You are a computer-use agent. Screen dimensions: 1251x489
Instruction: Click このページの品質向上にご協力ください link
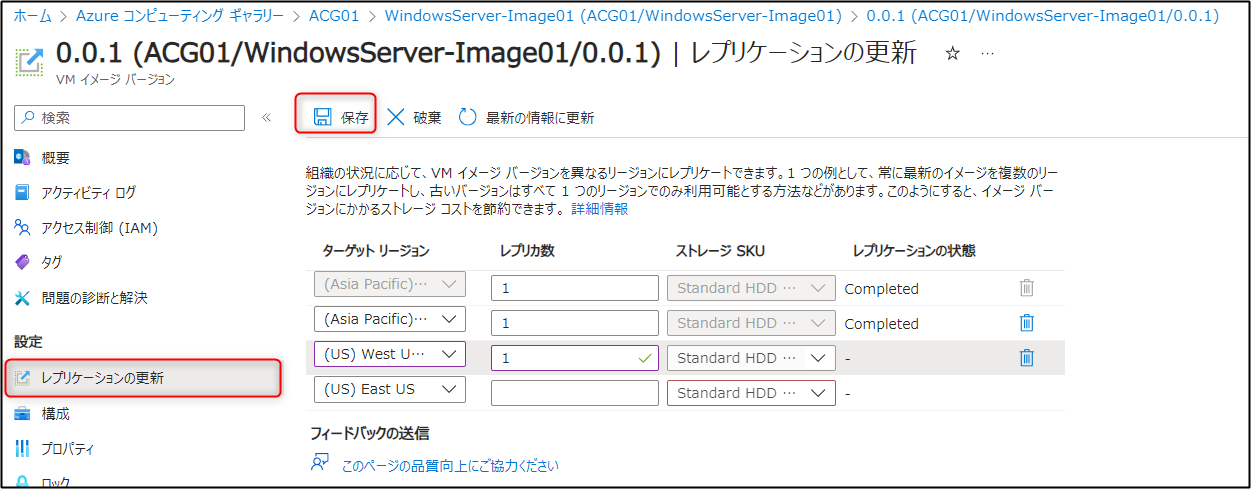pos(450,465)
